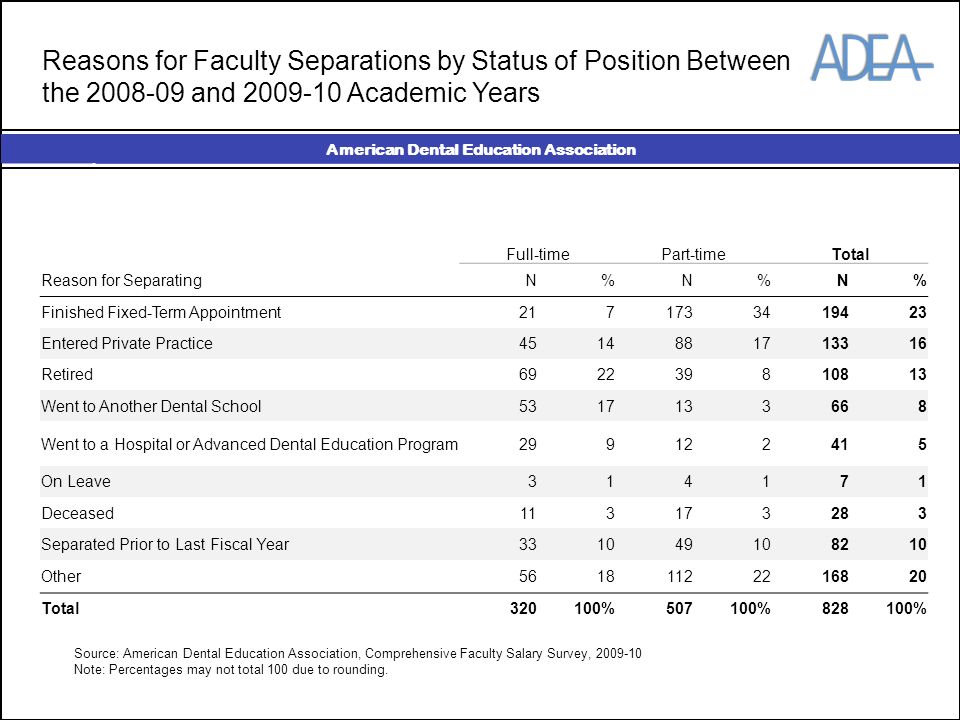Select the Hospital or Advanced Dental Education row
The height and width of the screenshot is (720, 960).
click(x=484, y=444)
